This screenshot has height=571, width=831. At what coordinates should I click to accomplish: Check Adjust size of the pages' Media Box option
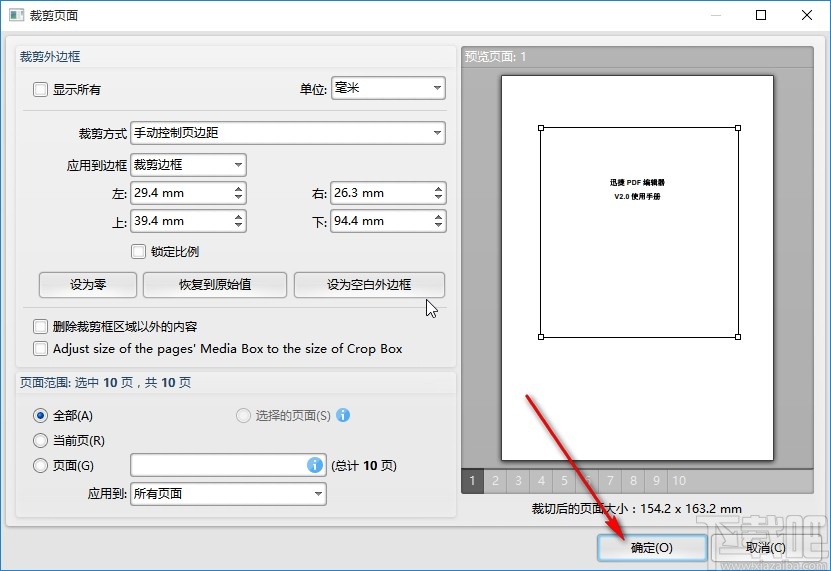(x=40, y=348)
